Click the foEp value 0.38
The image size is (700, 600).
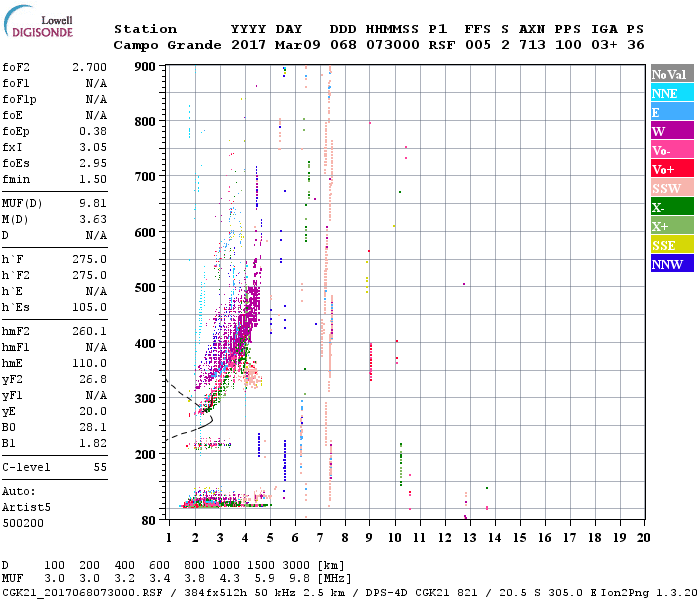pos(93,131)
